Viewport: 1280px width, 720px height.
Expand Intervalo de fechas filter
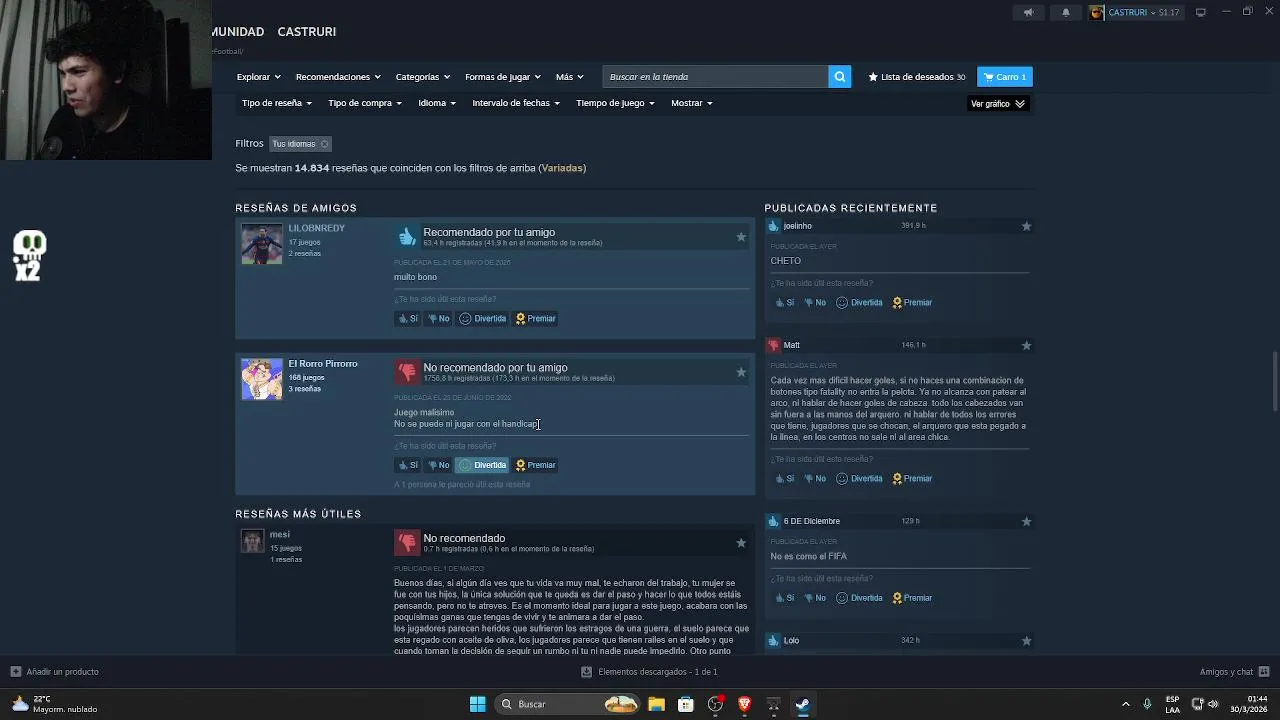pos(516,103)
